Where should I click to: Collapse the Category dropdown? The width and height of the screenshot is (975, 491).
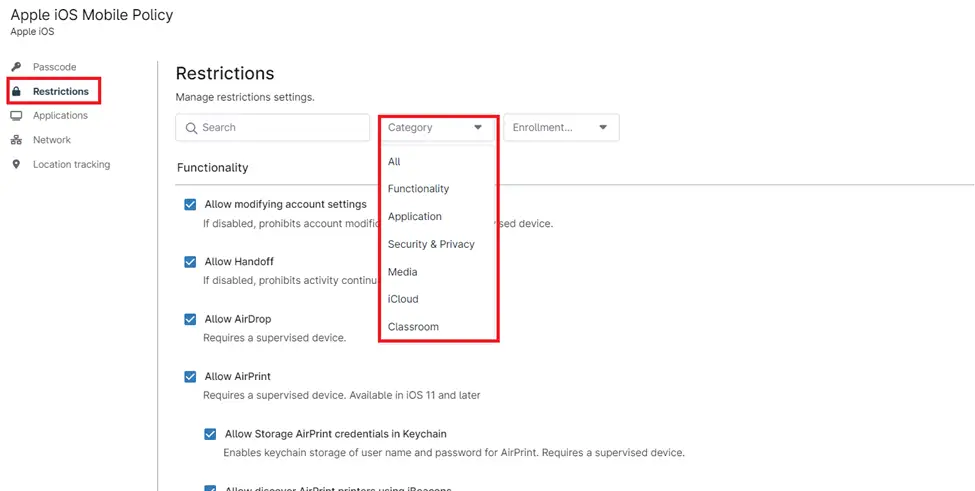pyautogui.click(x=438, y=127)
